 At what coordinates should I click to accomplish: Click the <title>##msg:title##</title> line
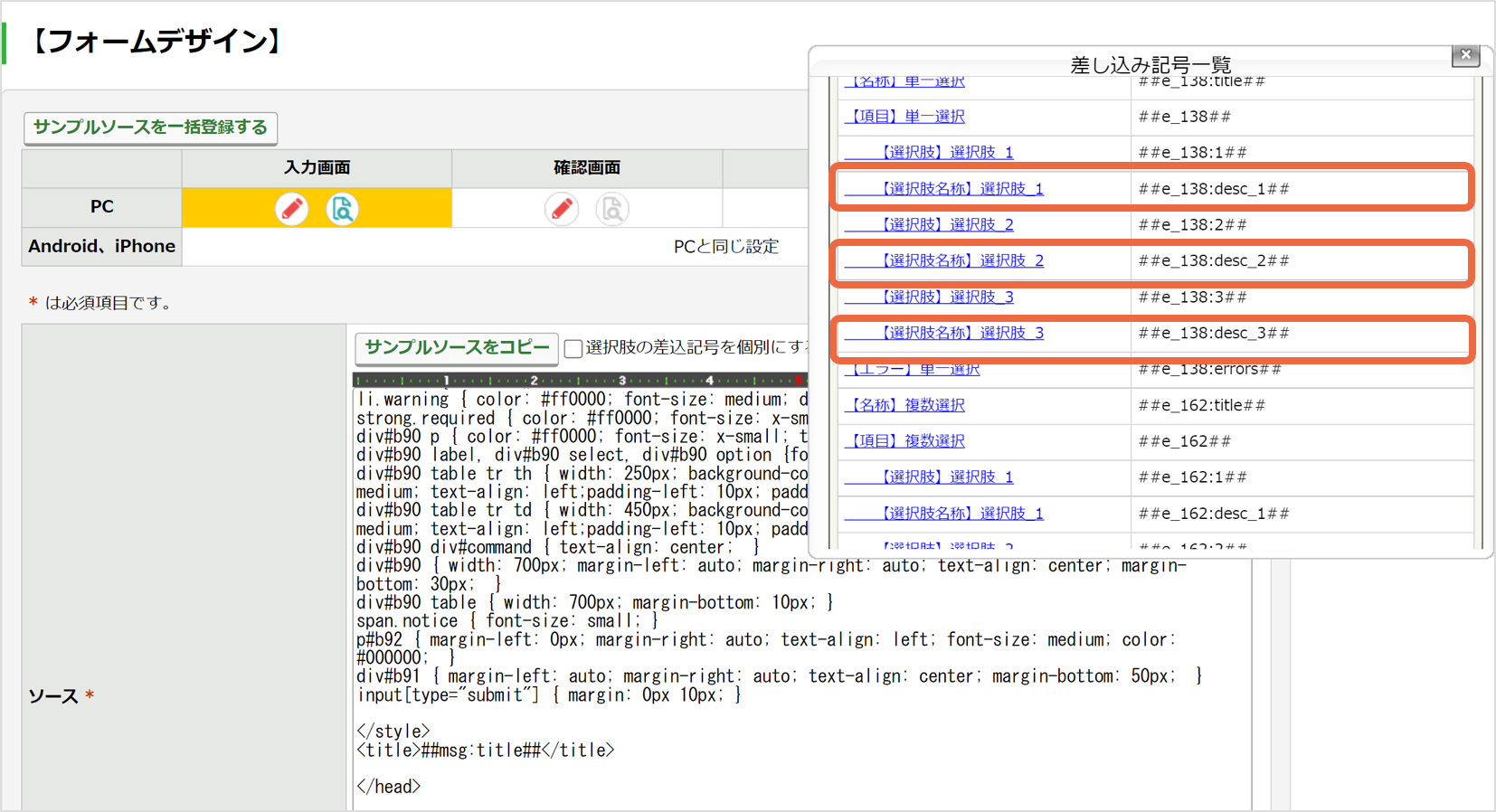click(x=486, y=750)
